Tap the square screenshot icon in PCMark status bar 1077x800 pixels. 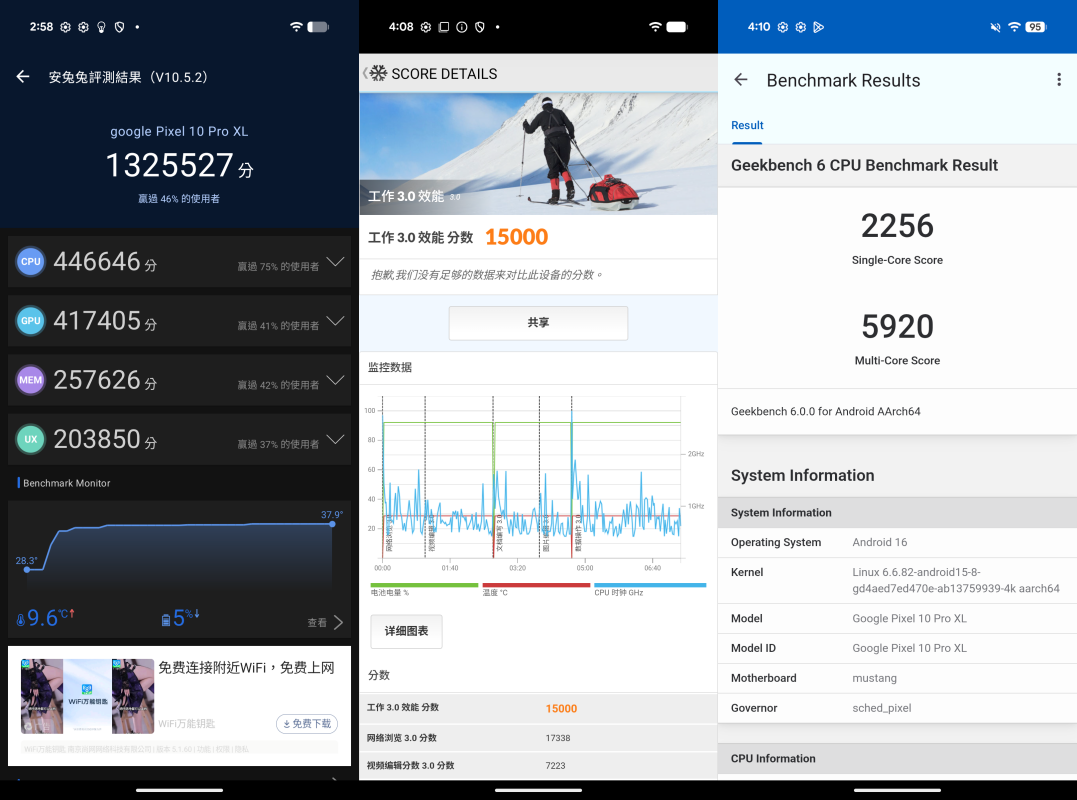tap(444, 27)
